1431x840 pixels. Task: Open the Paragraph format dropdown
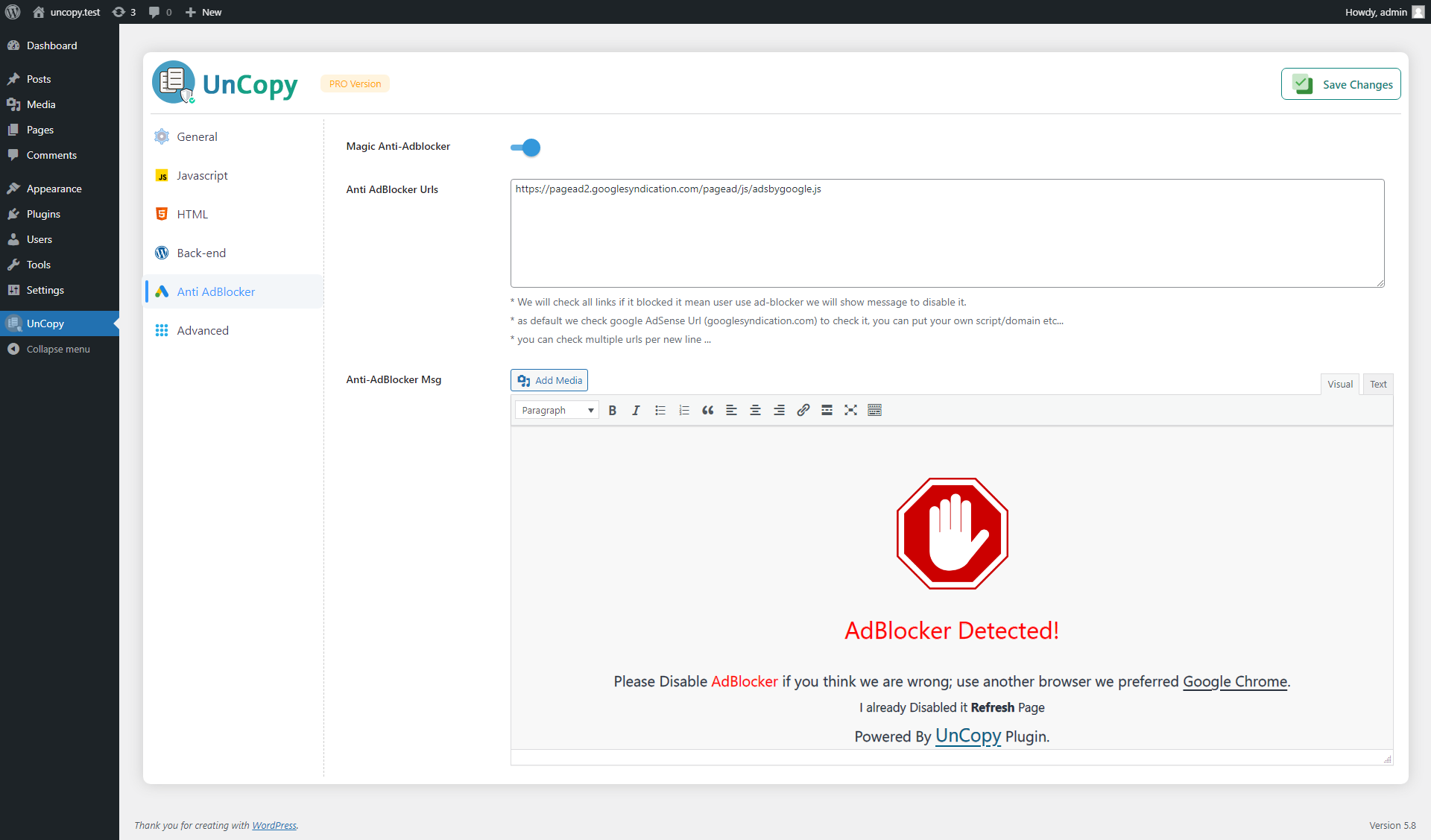tap(557, 410)
